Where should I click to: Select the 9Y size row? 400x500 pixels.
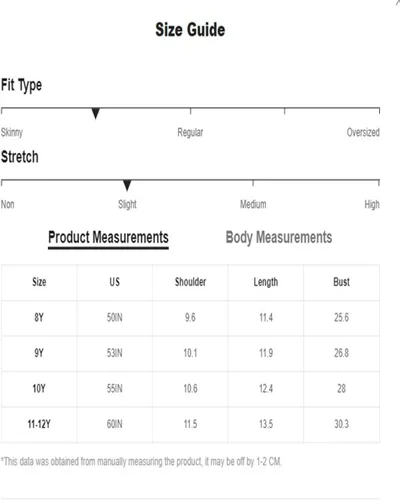point(190,353)
